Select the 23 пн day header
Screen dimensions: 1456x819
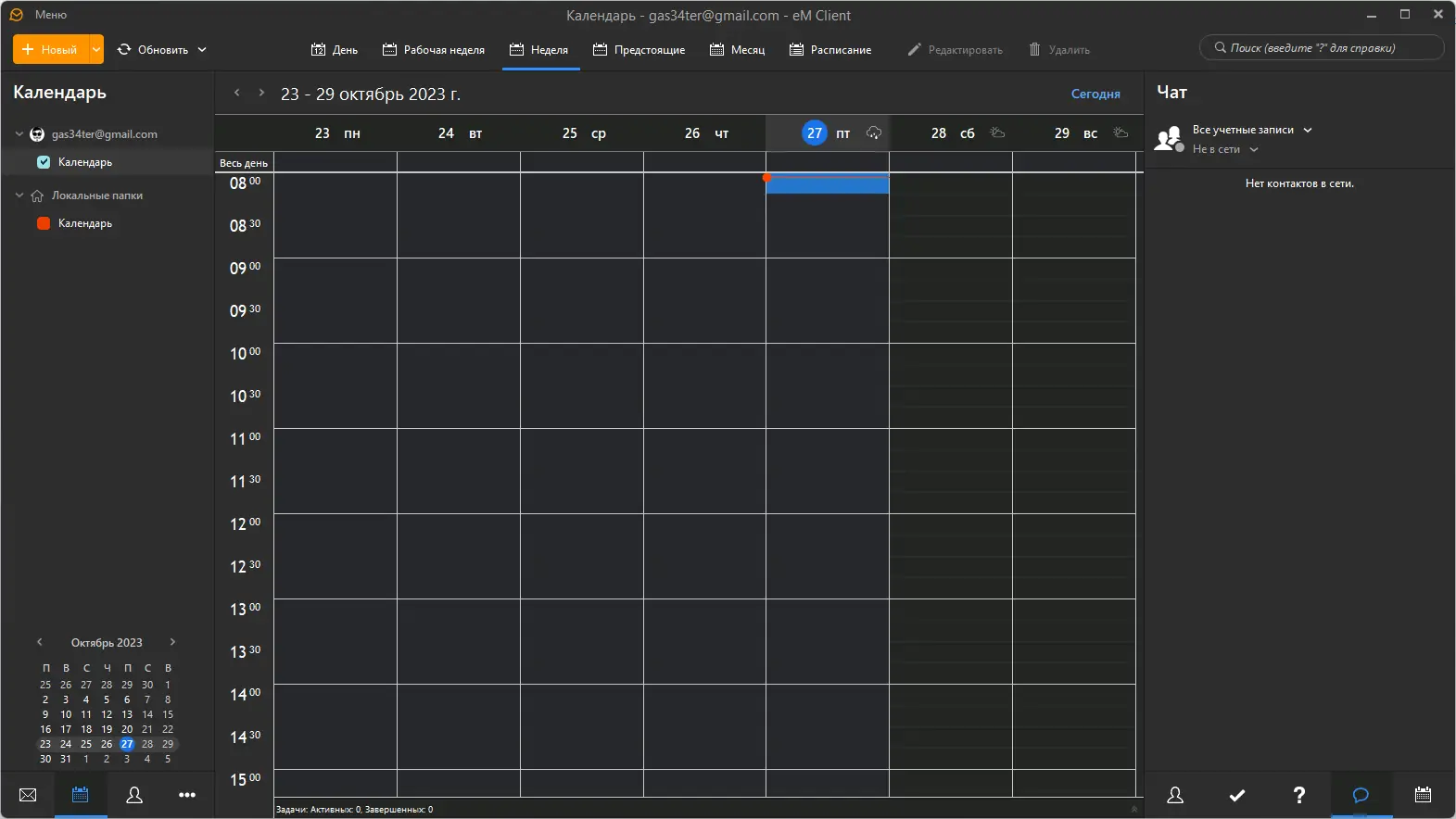337,133
